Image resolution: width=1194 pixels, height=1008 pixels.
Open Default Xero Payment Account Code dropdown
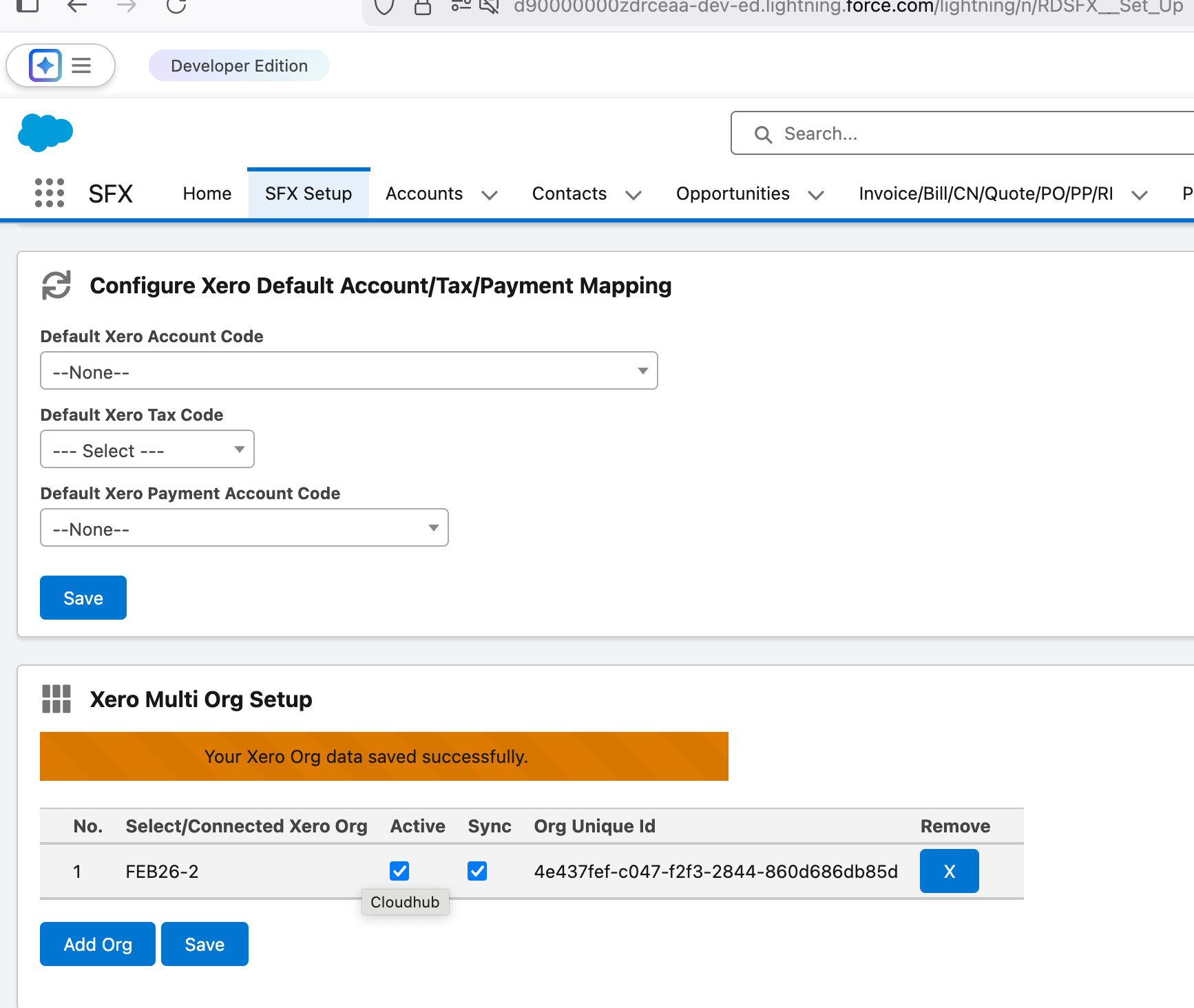(x=244, y=528)
